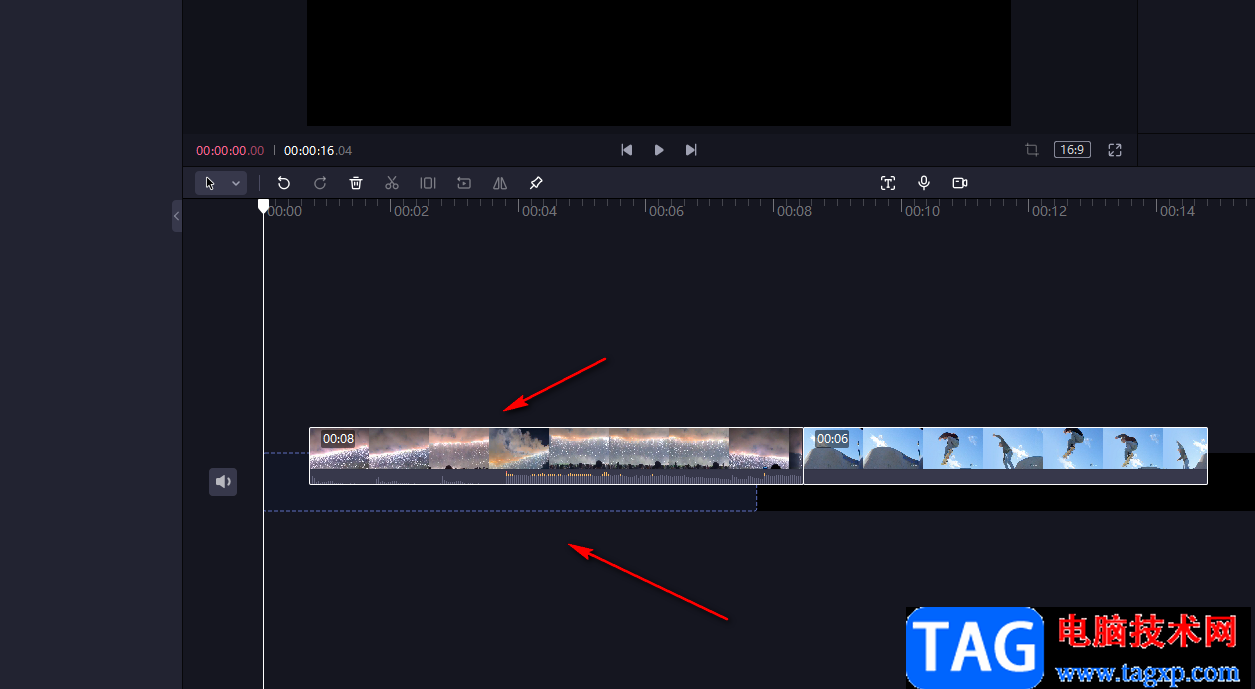The height and width of the screenshot is (689, 1255).
Task: Play the video preview
Action: (x=659, y=150)
